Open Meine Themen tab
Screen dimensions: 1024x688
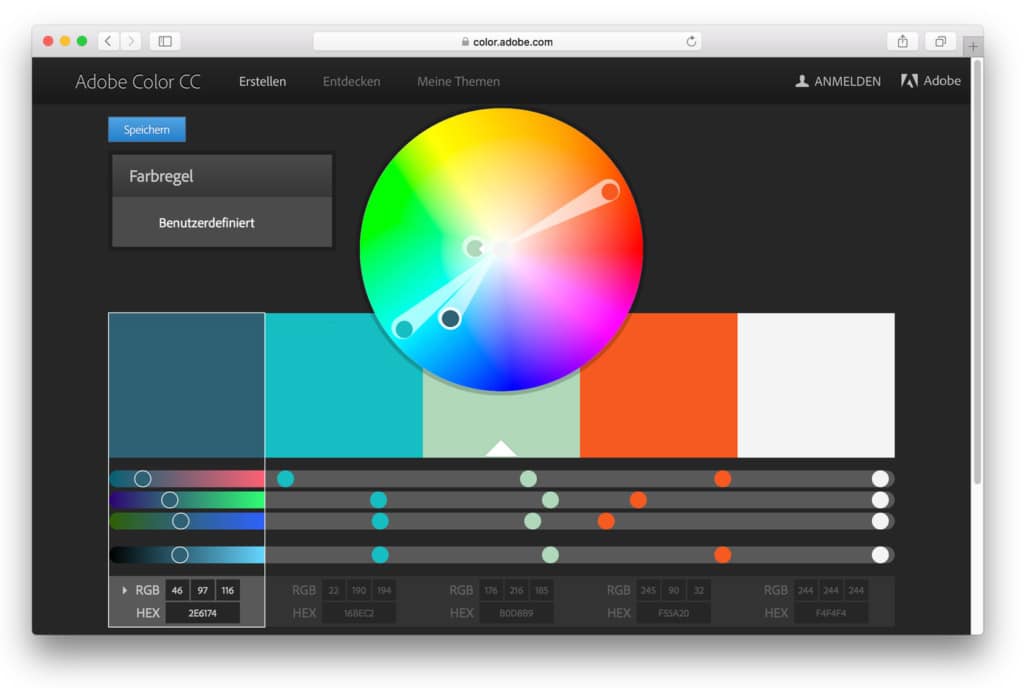tap(458, 82)
